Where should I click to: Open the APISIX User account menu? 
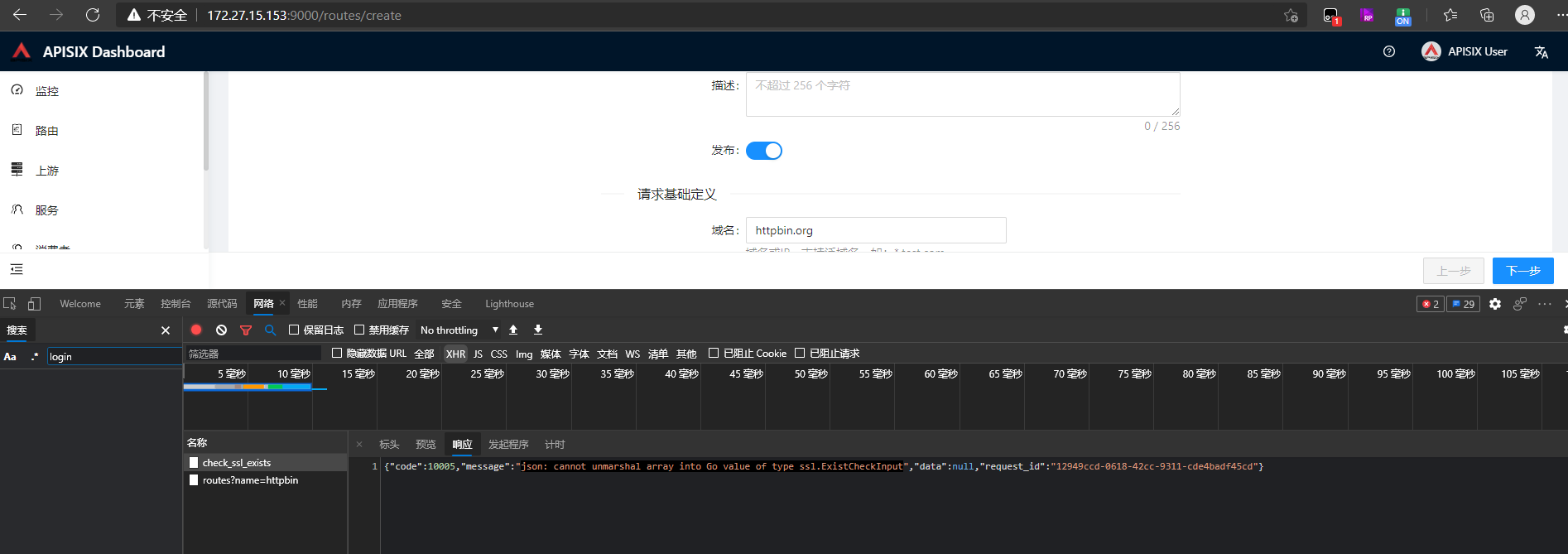(1465, 51)
